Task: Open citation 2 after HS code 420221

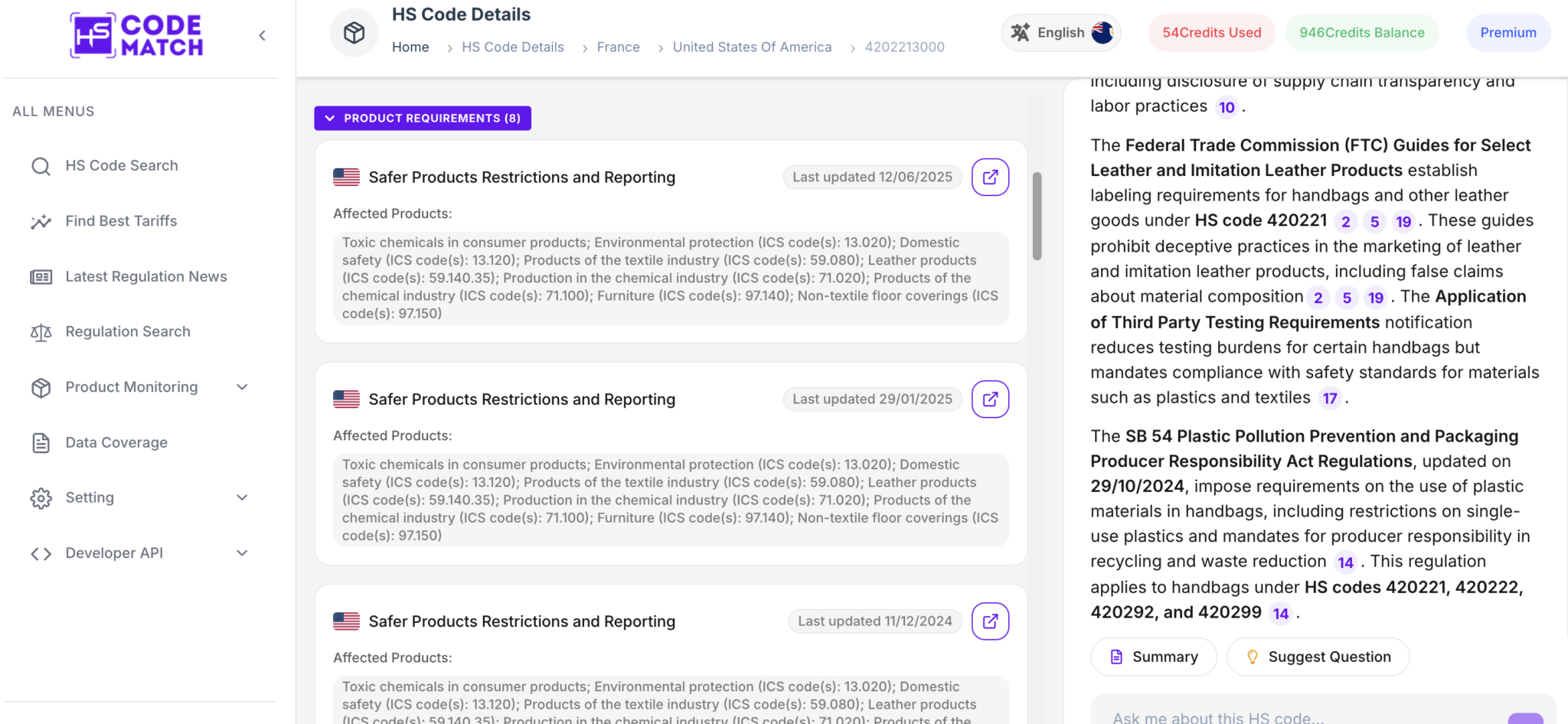Action: click(x=1345, y=222)
